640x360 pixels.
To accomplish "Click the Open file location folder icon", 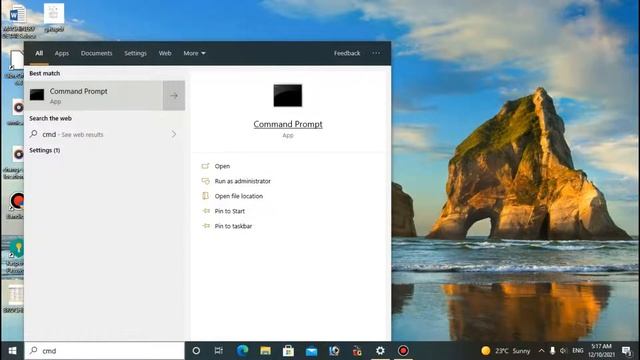I will [205, 196].
